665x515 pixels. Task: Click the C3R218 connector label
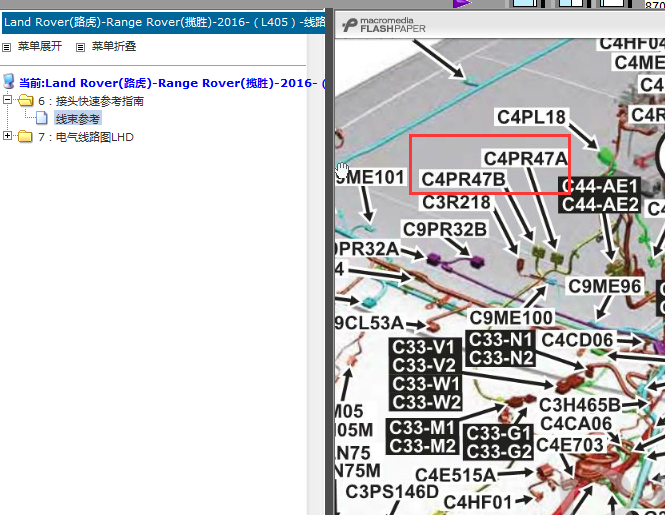point(456,202)
